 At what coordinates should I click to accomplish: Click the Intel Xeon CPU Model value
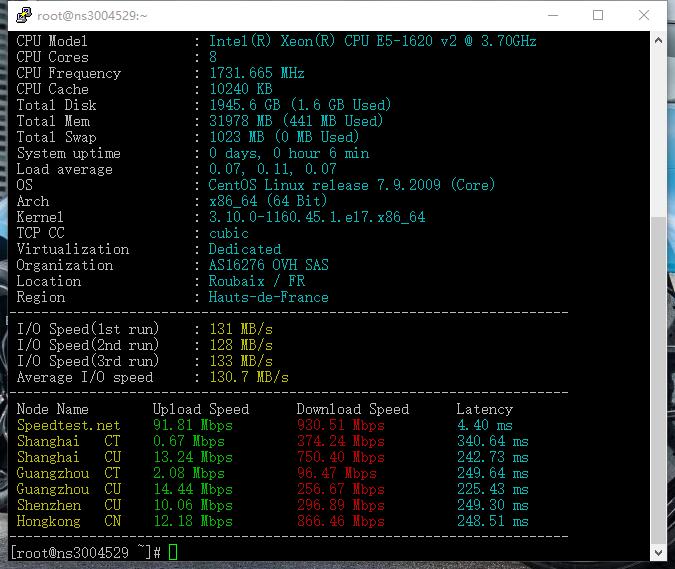372,41
